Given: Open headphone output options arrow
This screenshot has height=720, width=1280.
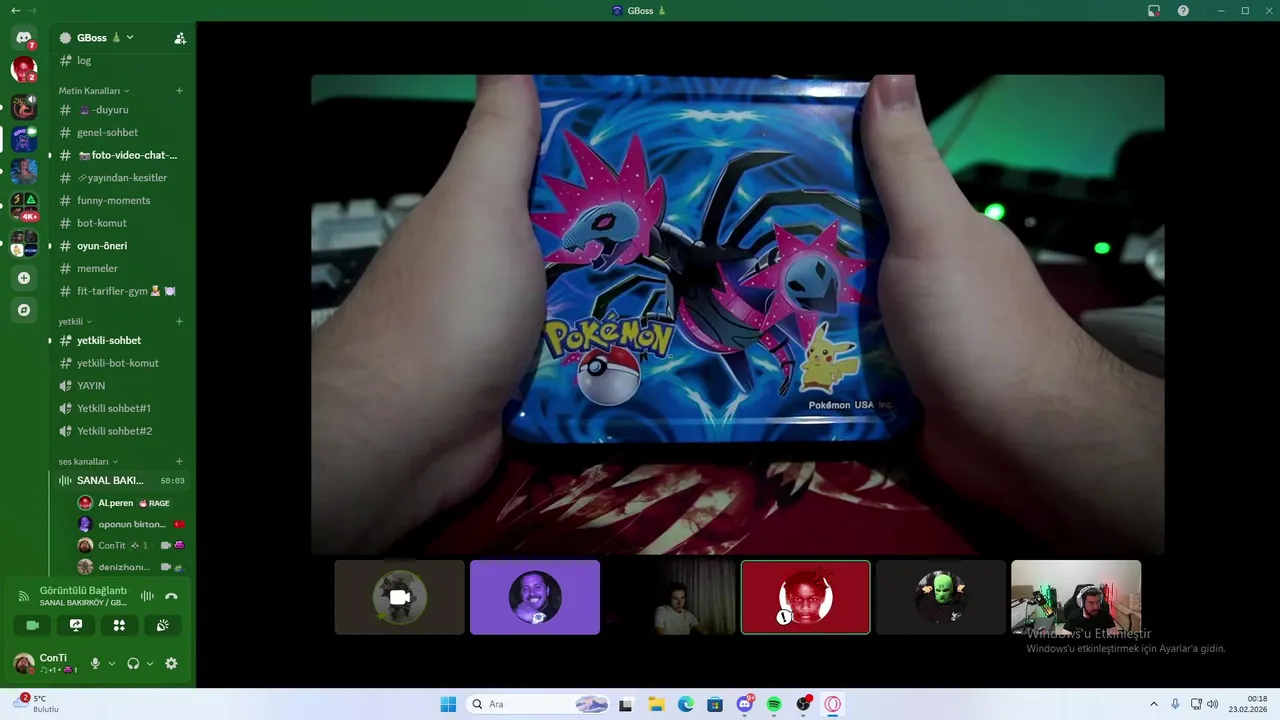Looking at the screenshot, I should (150, 663).
